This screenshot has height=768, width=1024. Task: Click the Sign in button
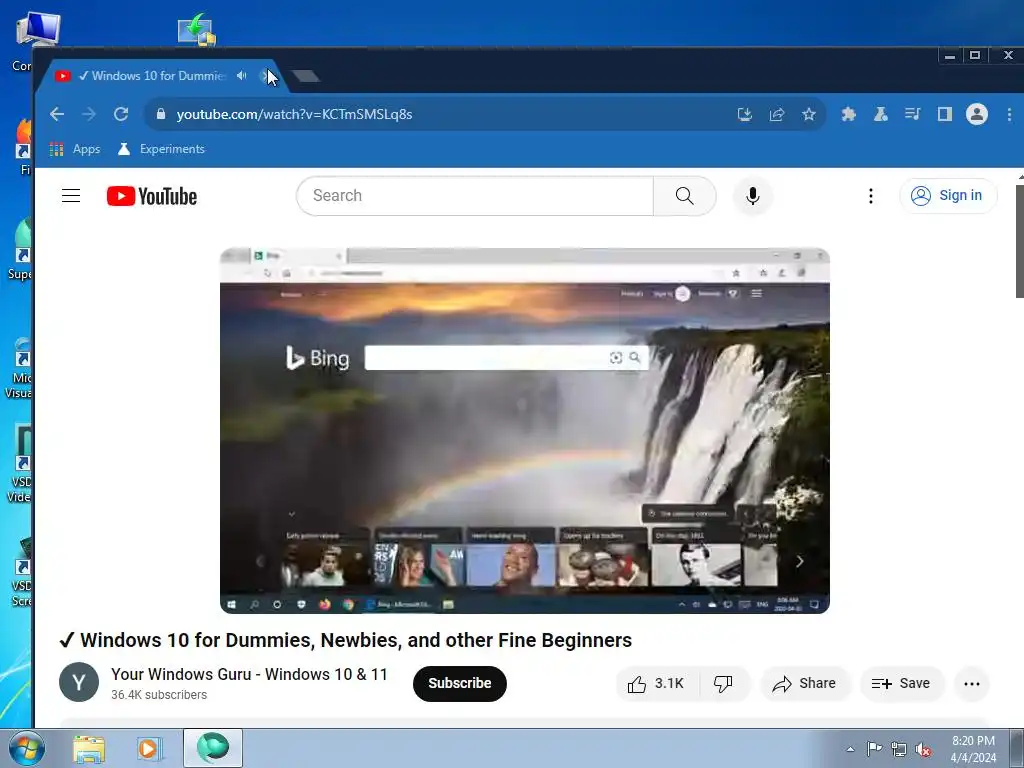(948, 196)
